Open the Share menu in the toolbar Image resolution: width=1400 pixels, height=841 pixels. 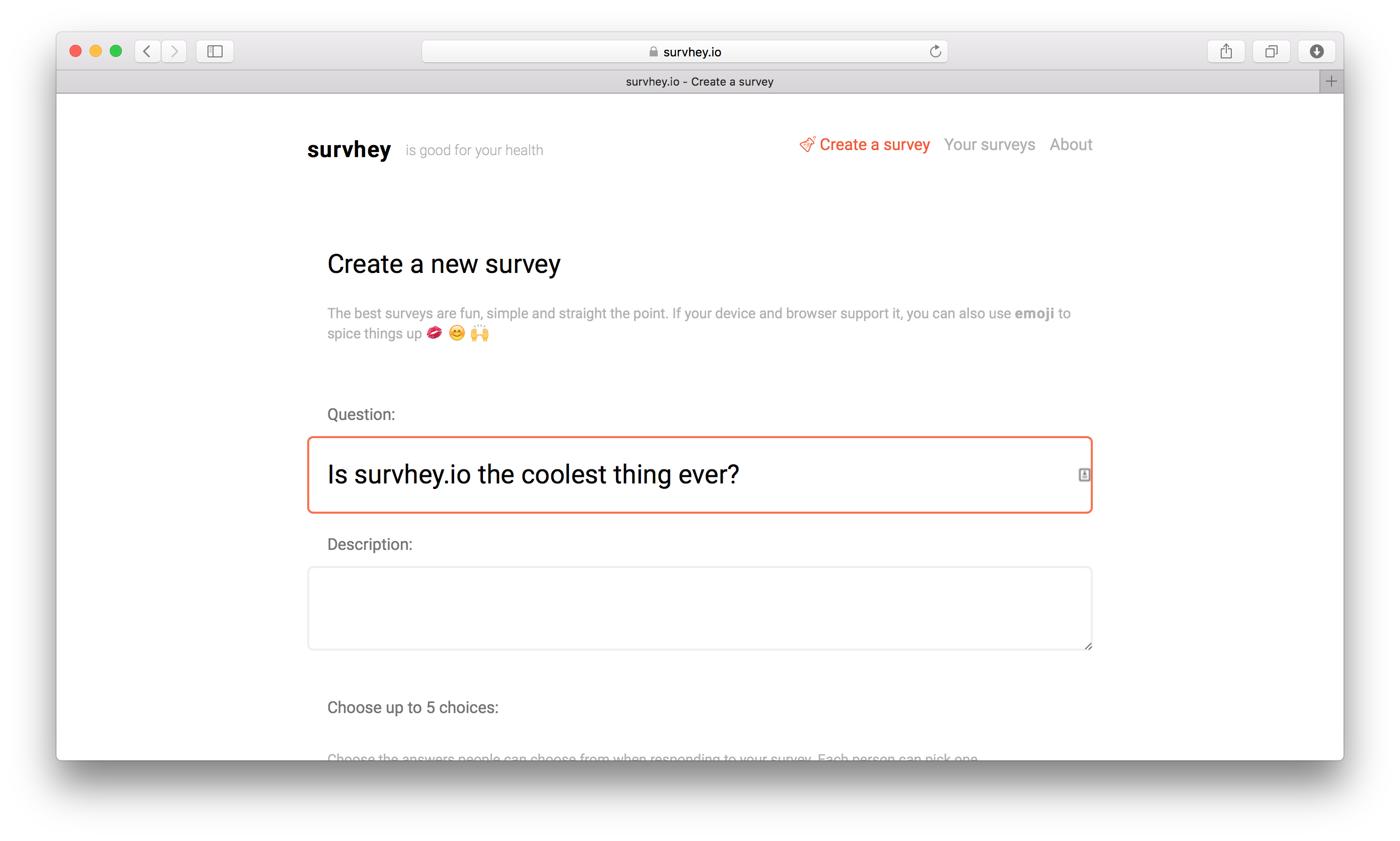(1226, 51)
